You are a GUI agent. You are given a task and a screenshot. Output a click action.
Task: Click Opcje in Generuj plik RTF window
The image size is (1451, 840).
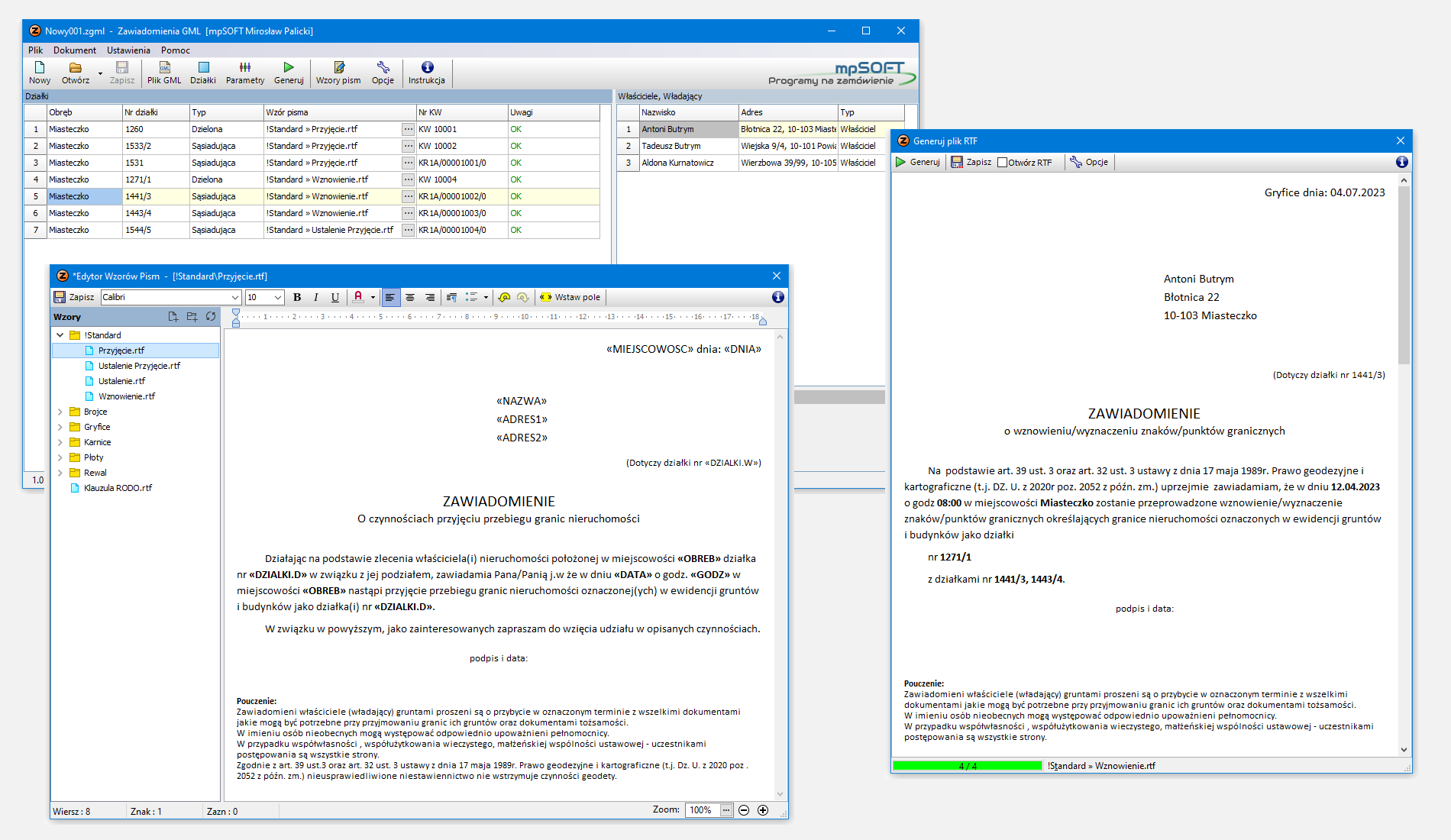[x=1089, y=162]
